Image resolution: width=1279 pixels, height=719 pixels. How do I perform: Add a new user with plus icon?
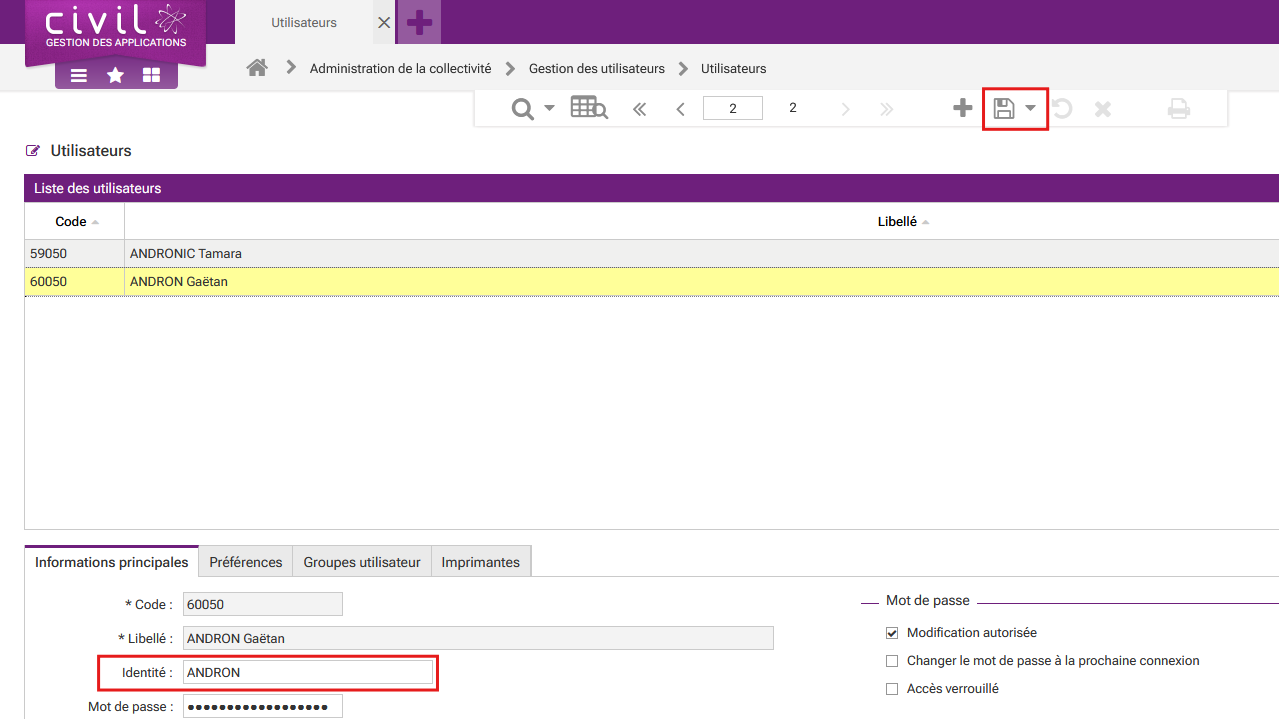962,108
